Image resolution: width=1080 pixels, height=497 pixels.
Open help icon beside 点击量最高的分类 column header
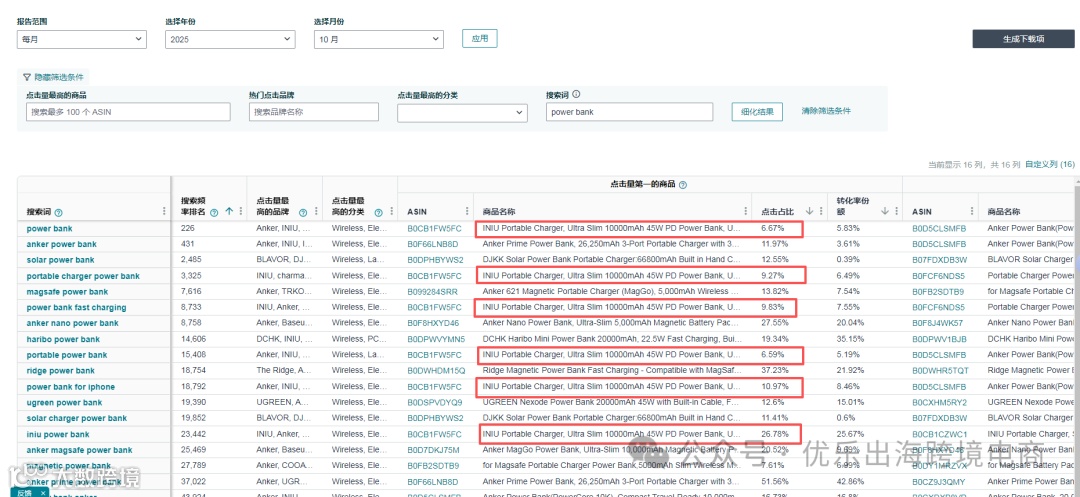click(x=378, y=213)
